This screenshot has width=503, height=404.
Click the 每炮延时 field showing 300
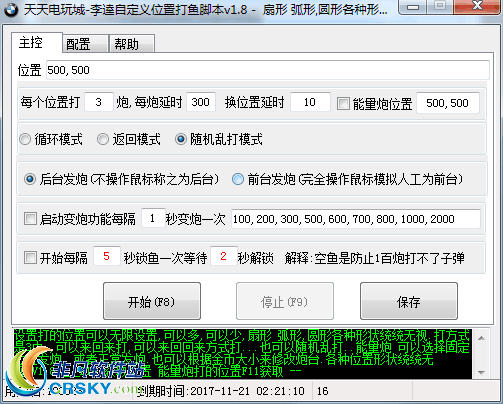[x=201, y=102]
